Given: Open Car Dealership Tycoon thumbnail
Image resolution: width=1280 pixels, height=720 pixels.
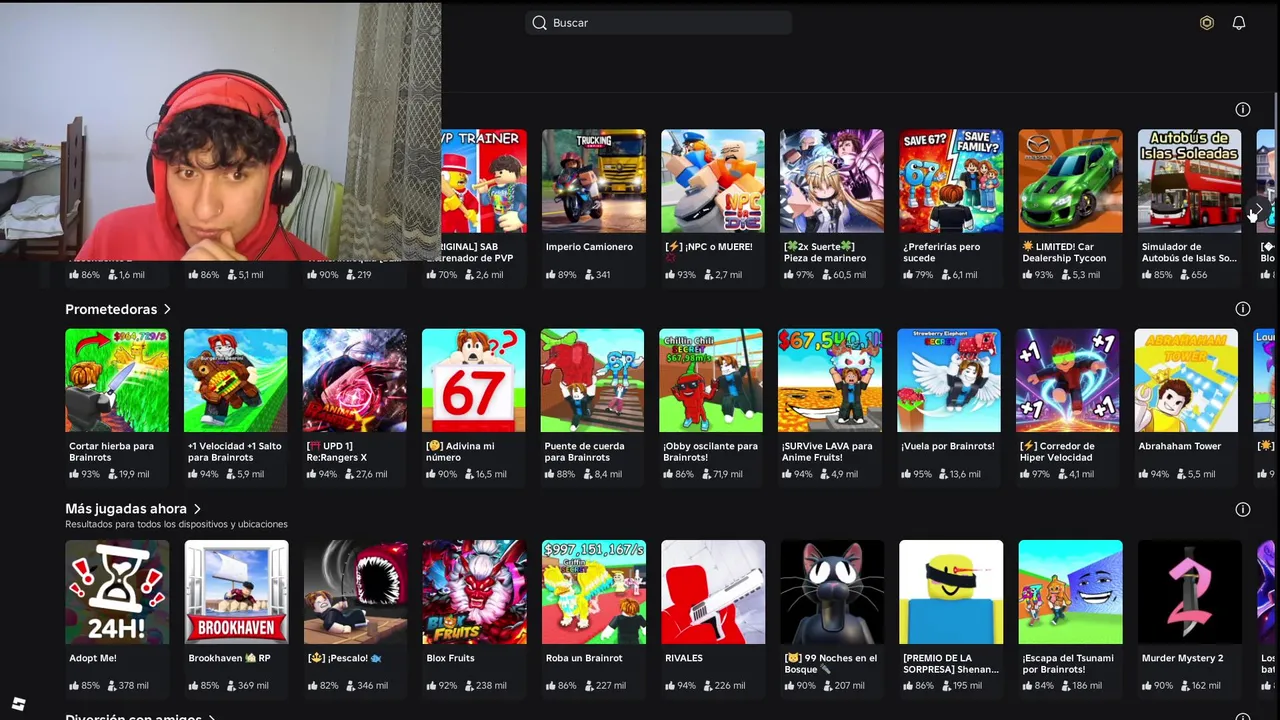Looking at the screenshot, I should 1071,181.
